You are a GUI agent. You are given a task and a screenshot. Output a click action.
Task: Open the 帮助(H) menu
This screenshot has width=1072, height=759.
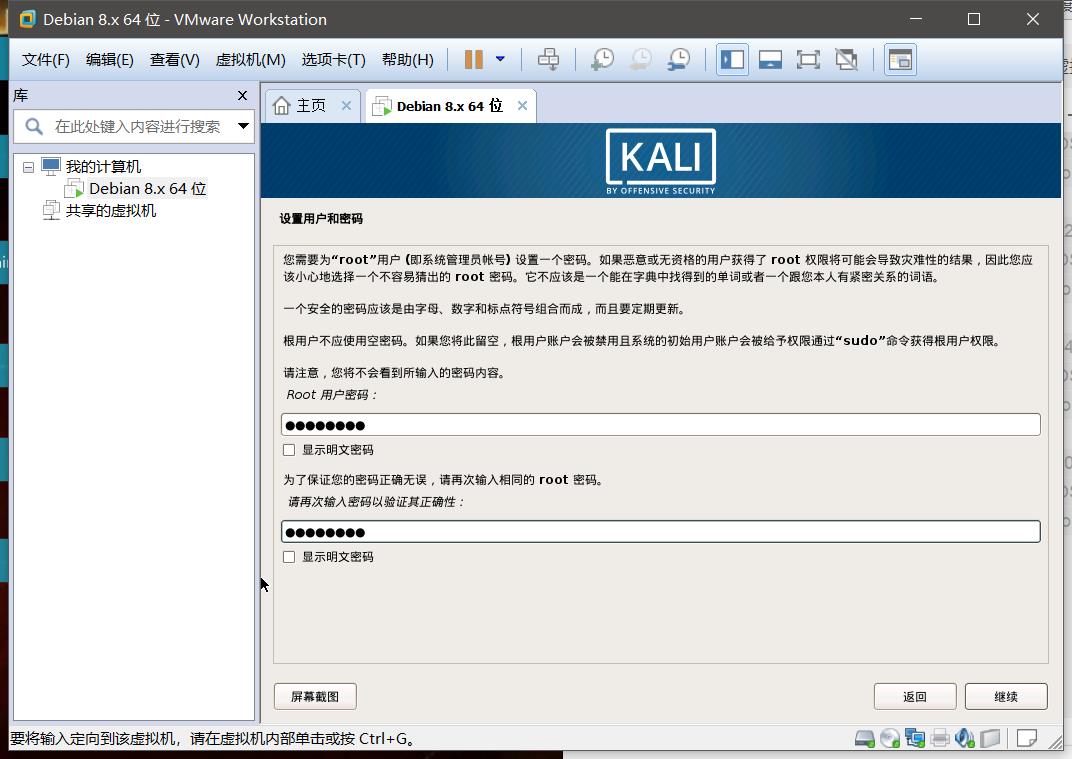[x=407, y=59]
